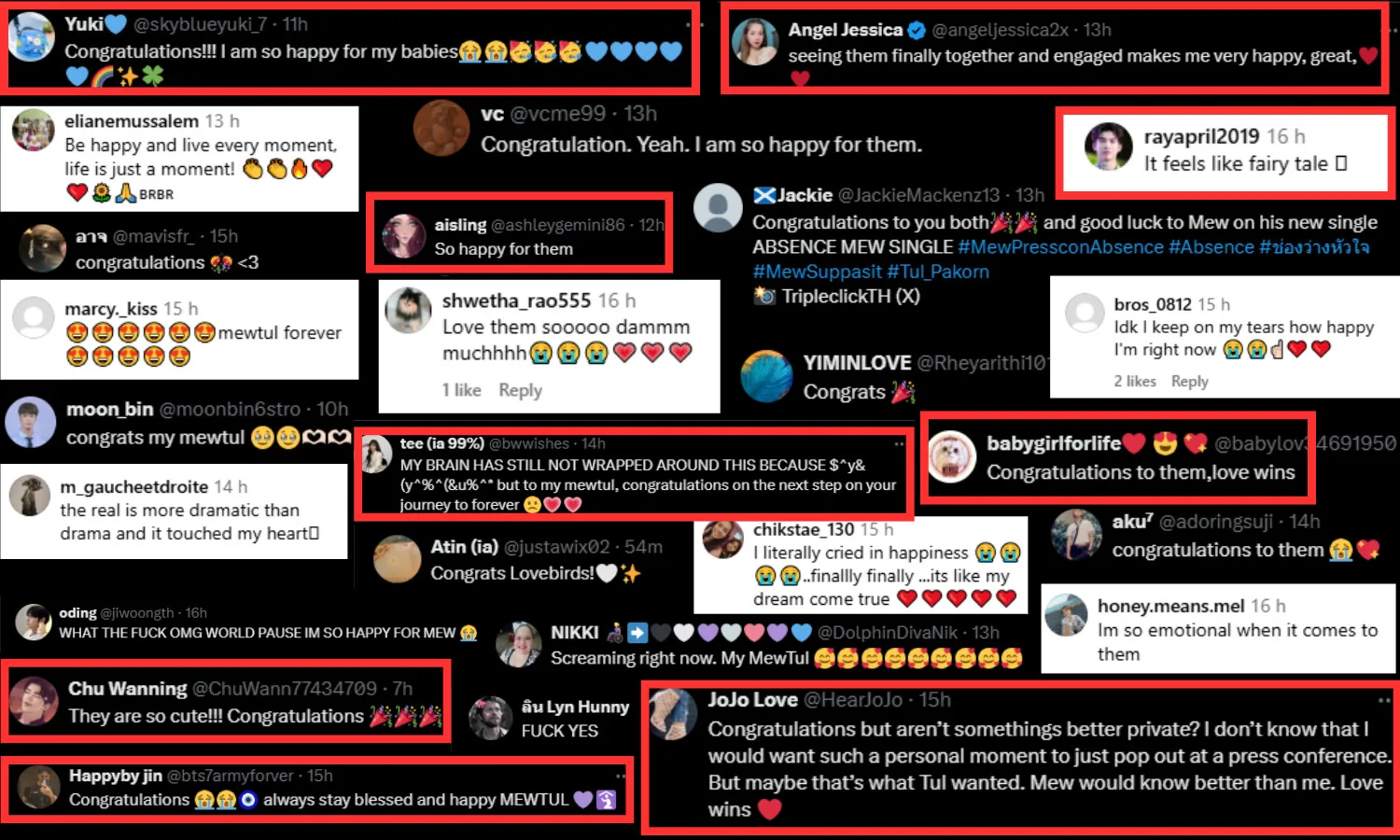This screenshot has height=840, width=1400.
Task: Open rayapril2019's profile picture
Action: tap(1108, 147)
